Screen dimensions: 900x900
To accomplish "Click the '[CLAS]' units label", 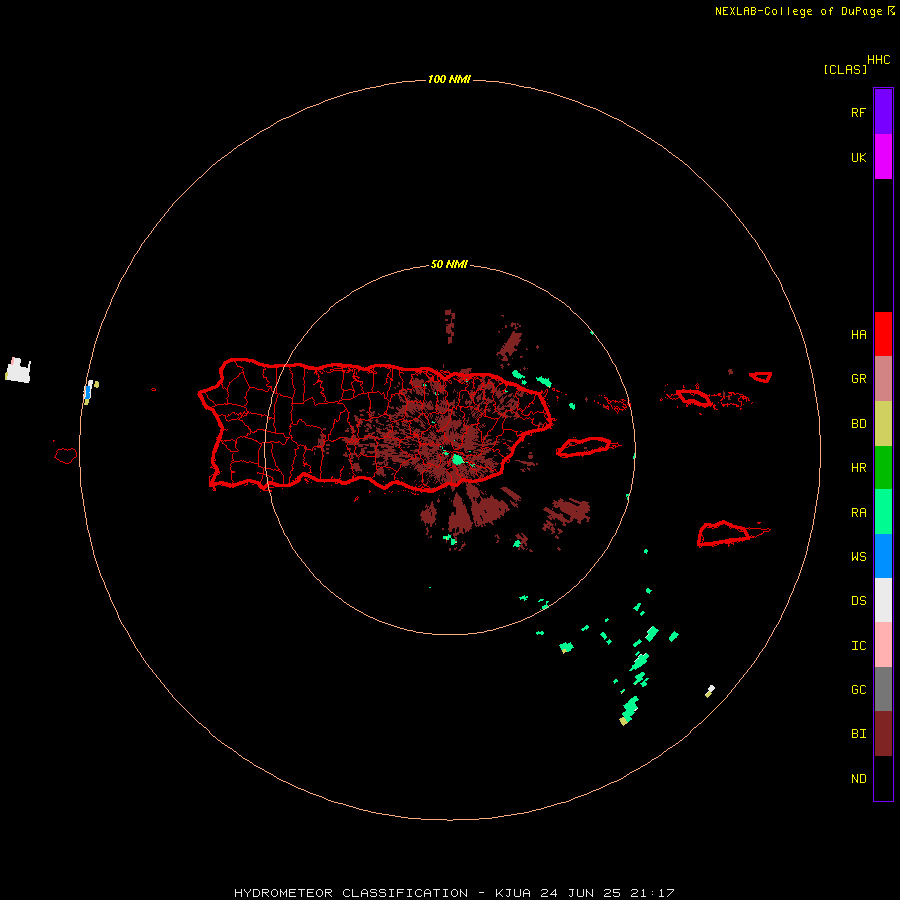I will tap(845, 69).
